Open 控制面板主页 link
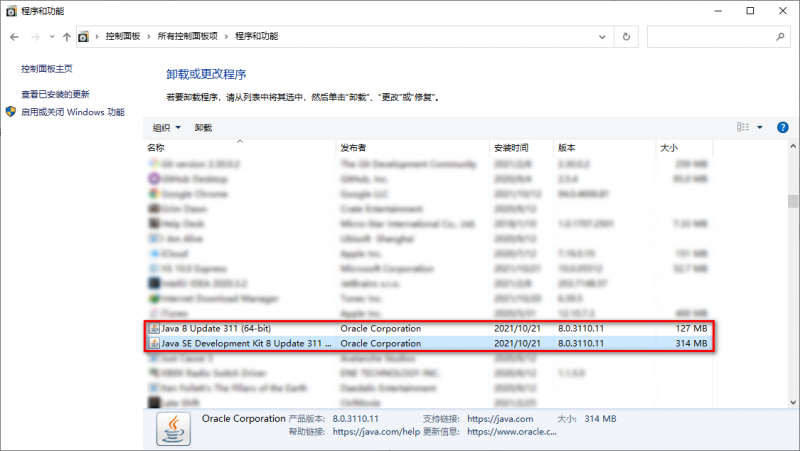The image size is (800, 451). coord(46,69)
